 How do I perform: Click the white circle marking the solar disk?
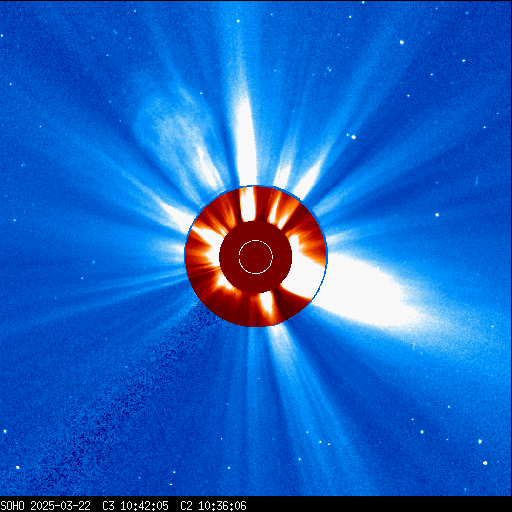(x=256, y=257)
